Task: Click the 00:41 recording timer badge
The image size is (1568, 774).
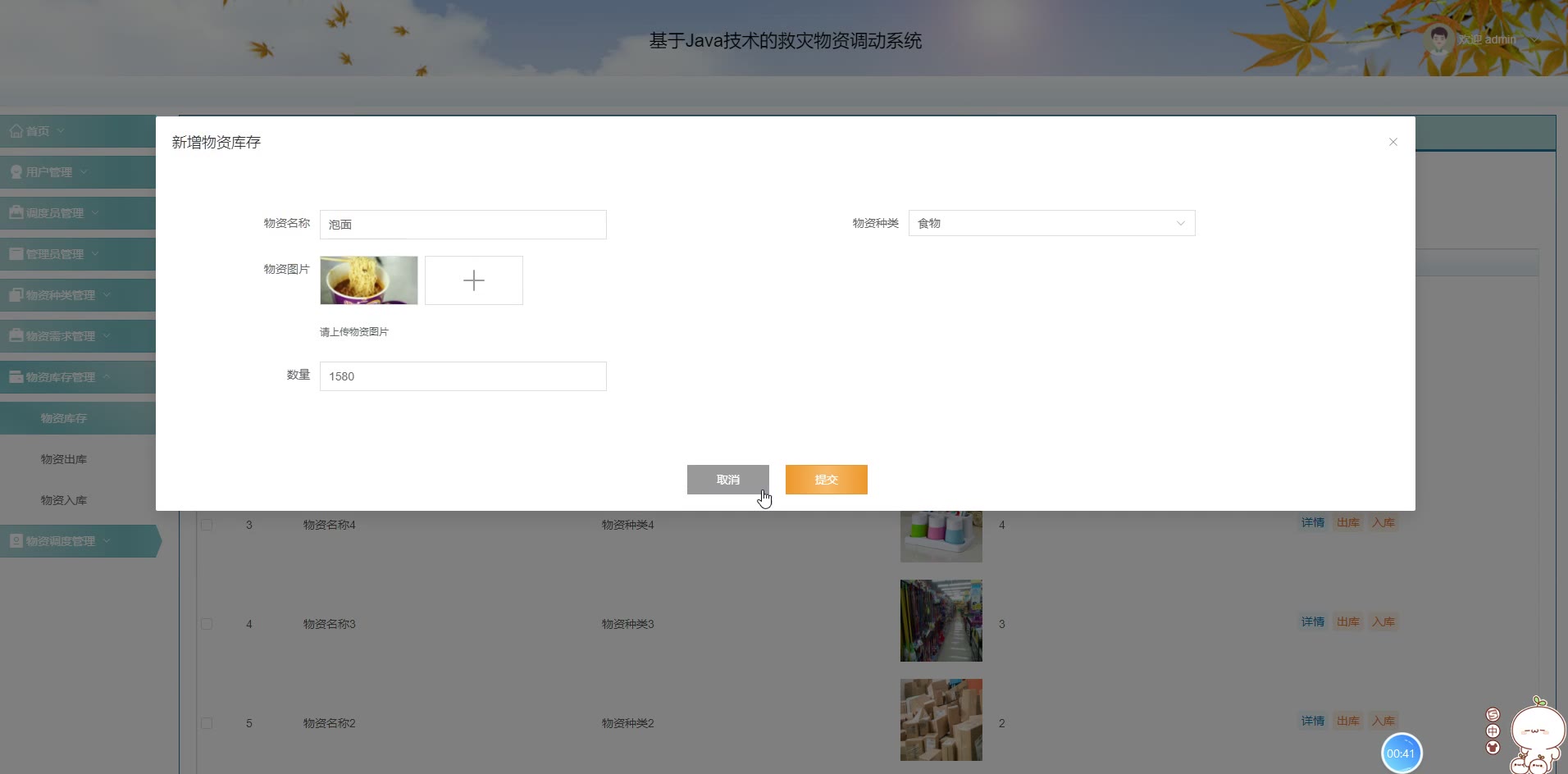Action: (x=1401, y=754)
